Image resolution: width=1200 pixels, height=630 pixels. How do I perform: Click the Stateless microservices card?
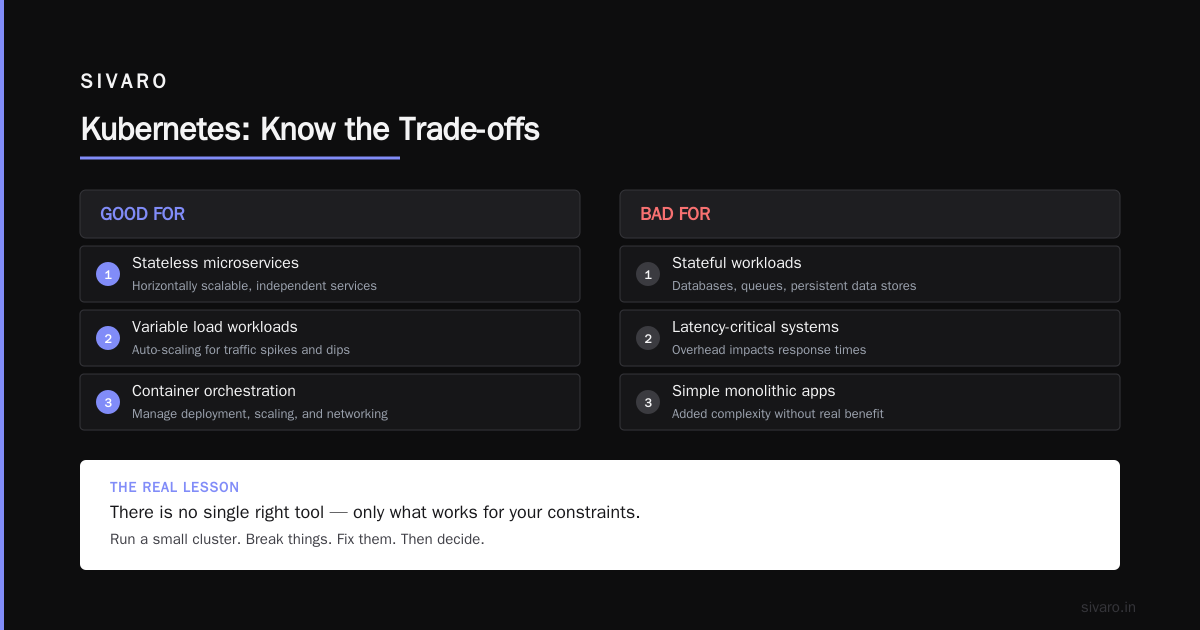tap(330, 274)
